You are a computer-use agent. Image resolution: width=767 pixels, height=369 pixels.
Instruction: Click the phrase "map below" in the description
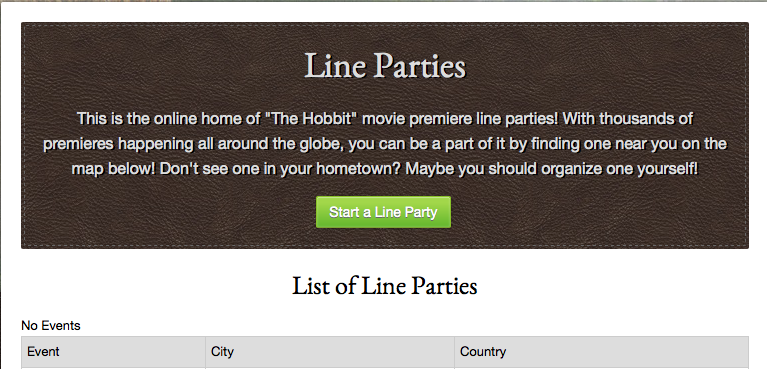(x=113, y=169)
